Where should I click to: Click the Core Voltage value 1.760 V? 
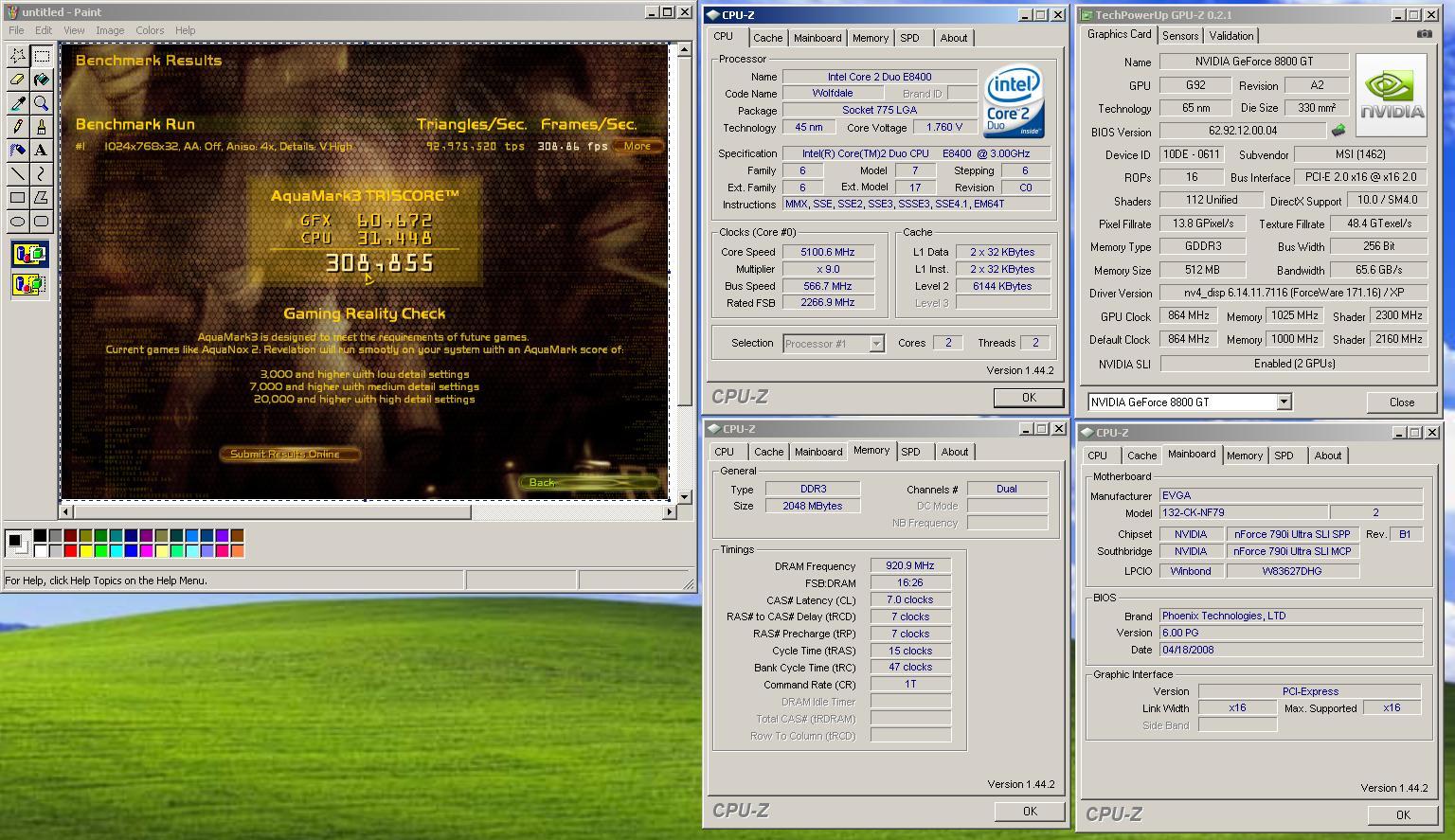click(x=944, y=127)
